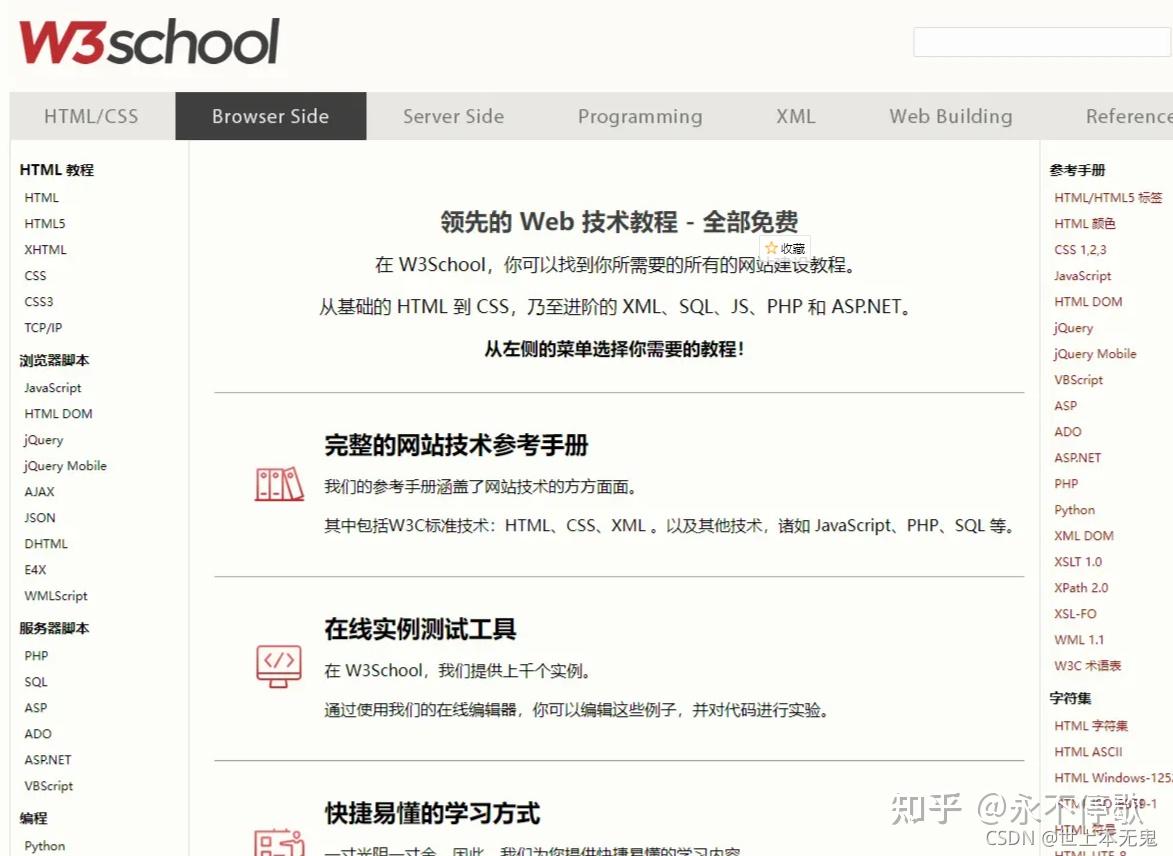Open the jQuery tutorial in left sidebar
The image size is (1173, 856).
pos(43,440)
